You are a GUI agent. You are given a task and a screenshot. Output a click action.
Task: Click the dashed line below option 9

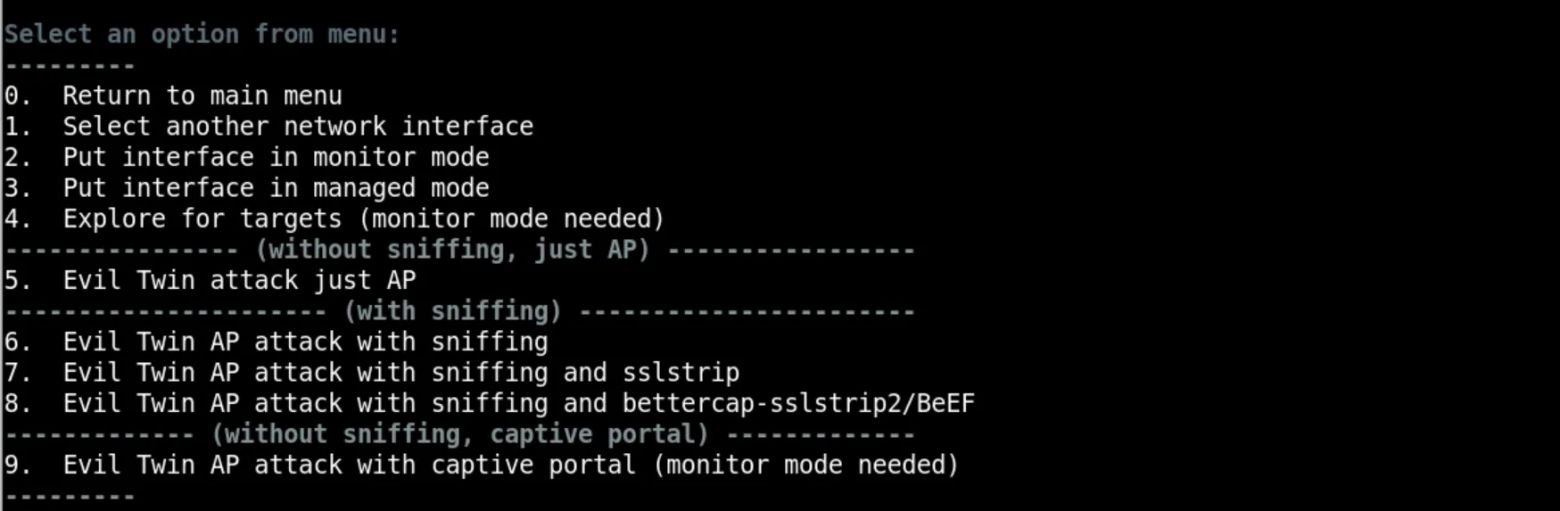69,496
